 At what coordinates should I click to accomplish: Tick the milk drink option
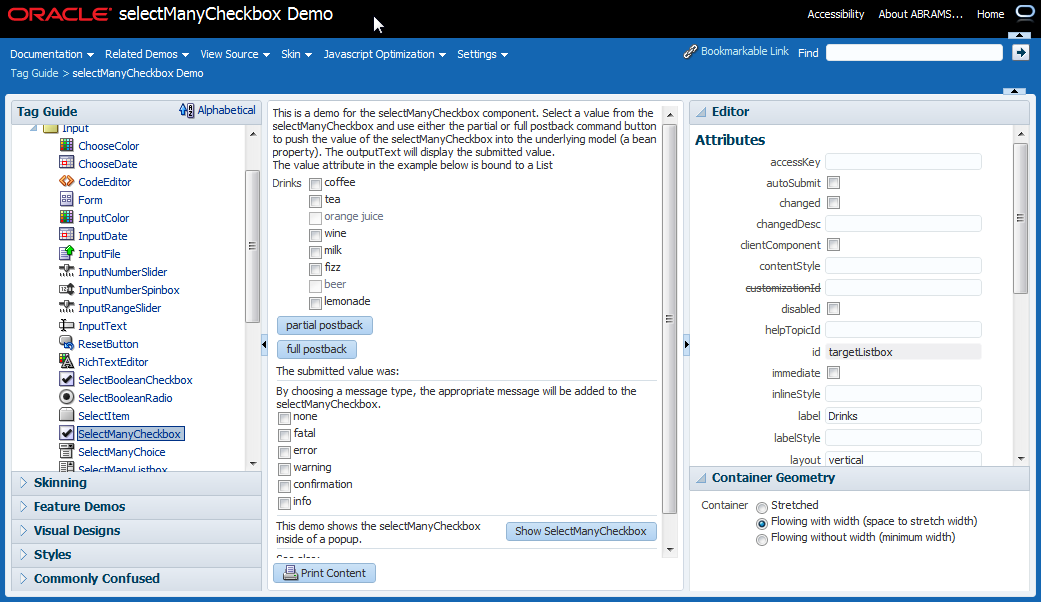[x=315, y=252]
